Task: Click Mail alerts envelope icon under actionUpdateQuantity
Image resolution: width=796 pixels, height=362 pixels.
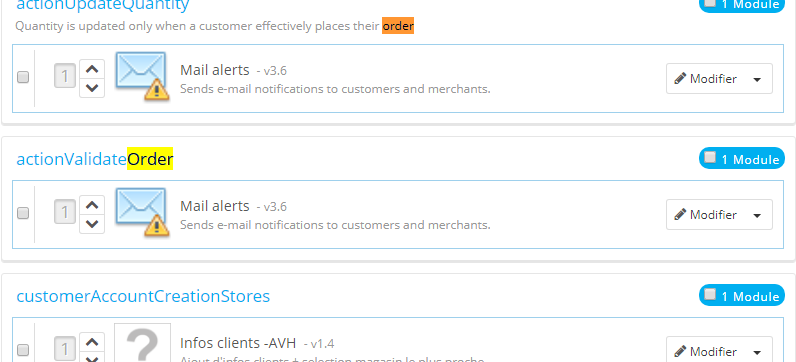Action: [142, 76]
